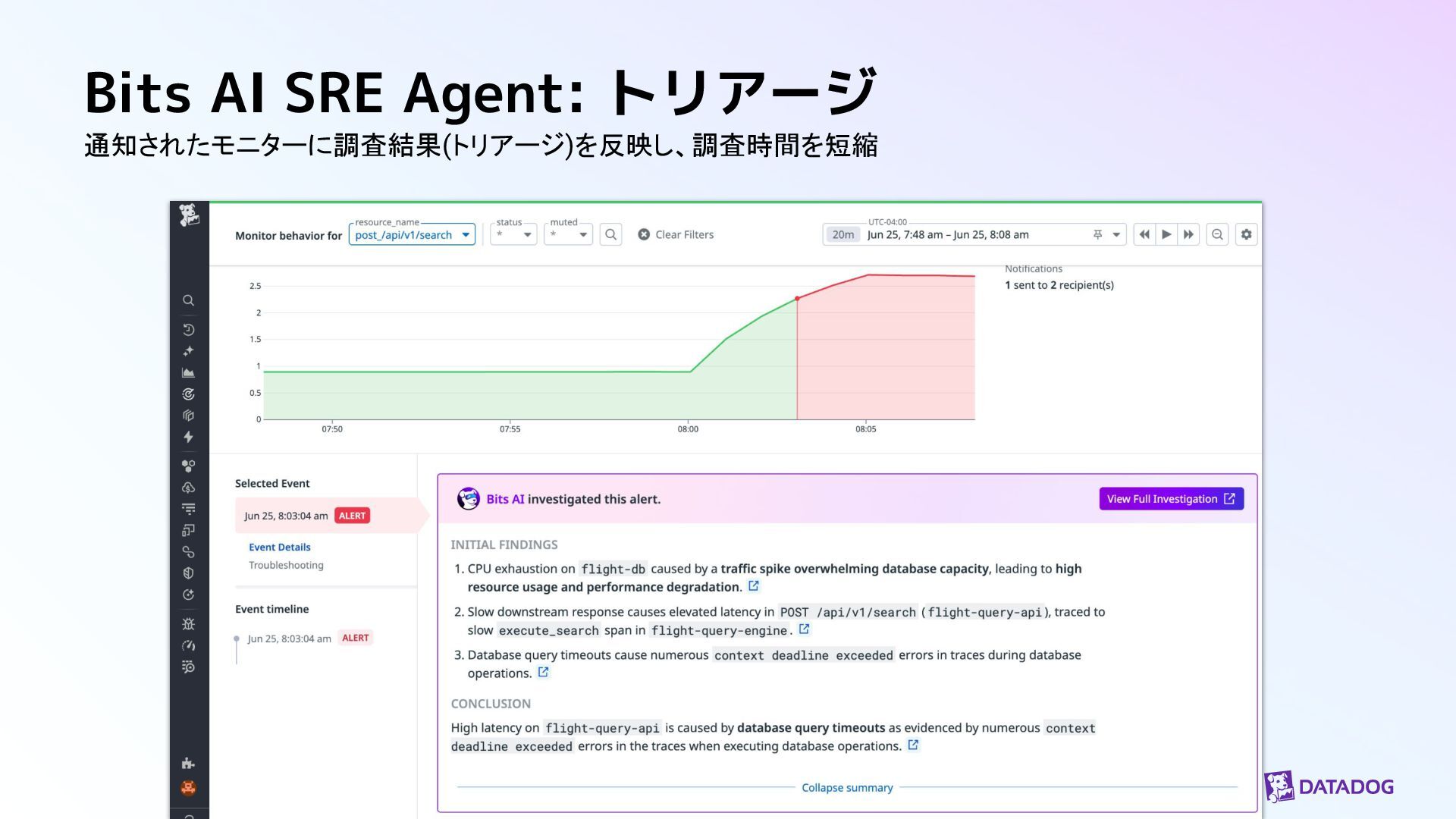The image size is (1456, 819).
Task: Open the chain link sidebar icon
Action: coord(188,552)
